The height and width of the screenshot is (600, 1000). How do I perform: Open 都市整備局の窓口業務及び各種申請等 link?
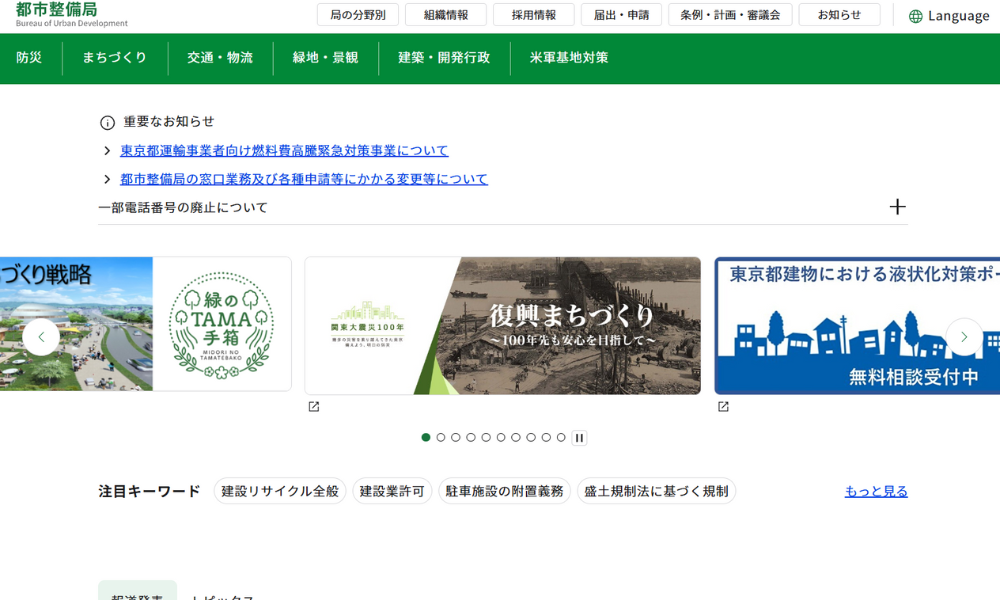click(304, 179)
